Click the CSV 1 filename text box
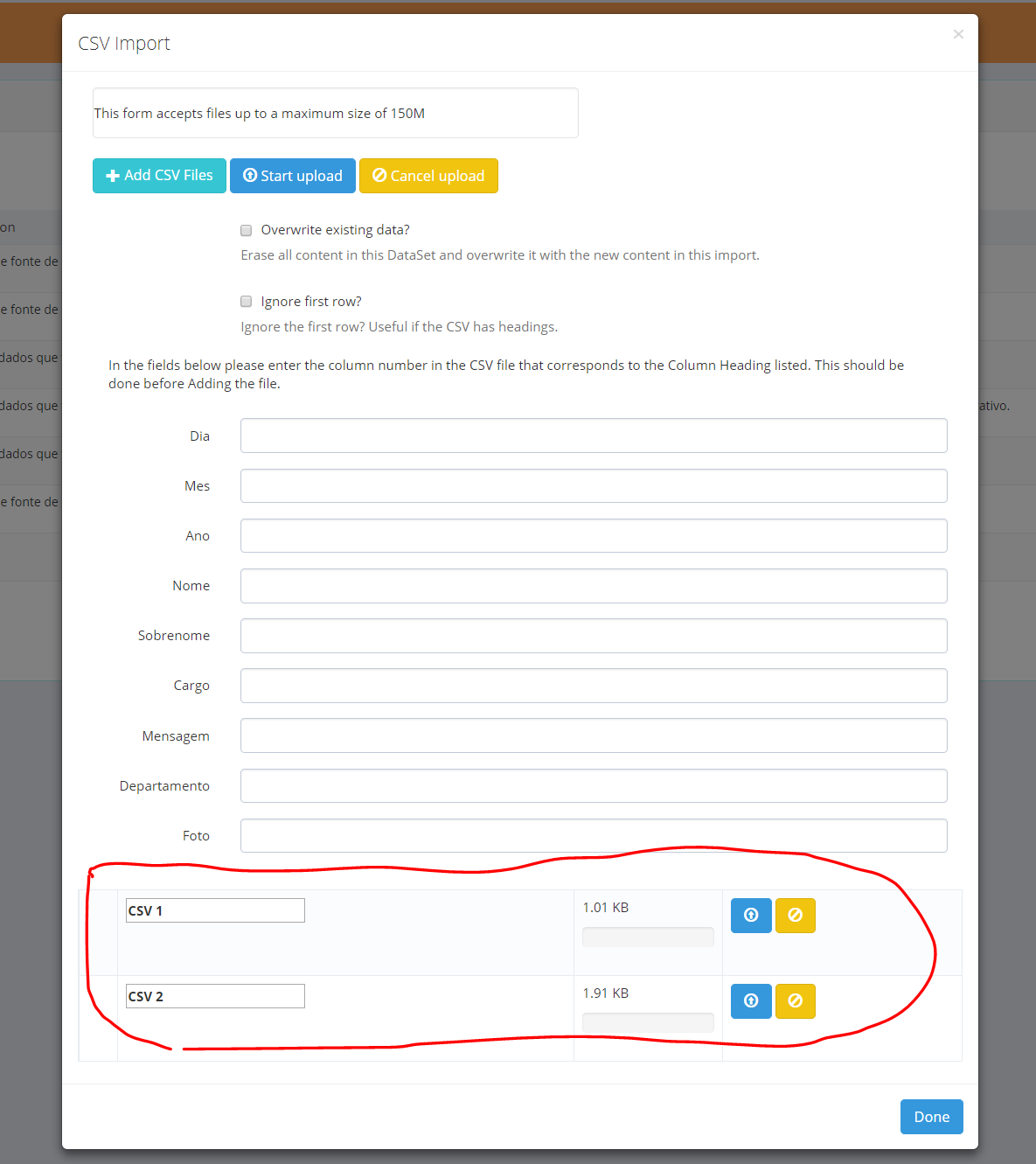Image resolution: width=1036 pixels, height=1164 pixels. 215,910
